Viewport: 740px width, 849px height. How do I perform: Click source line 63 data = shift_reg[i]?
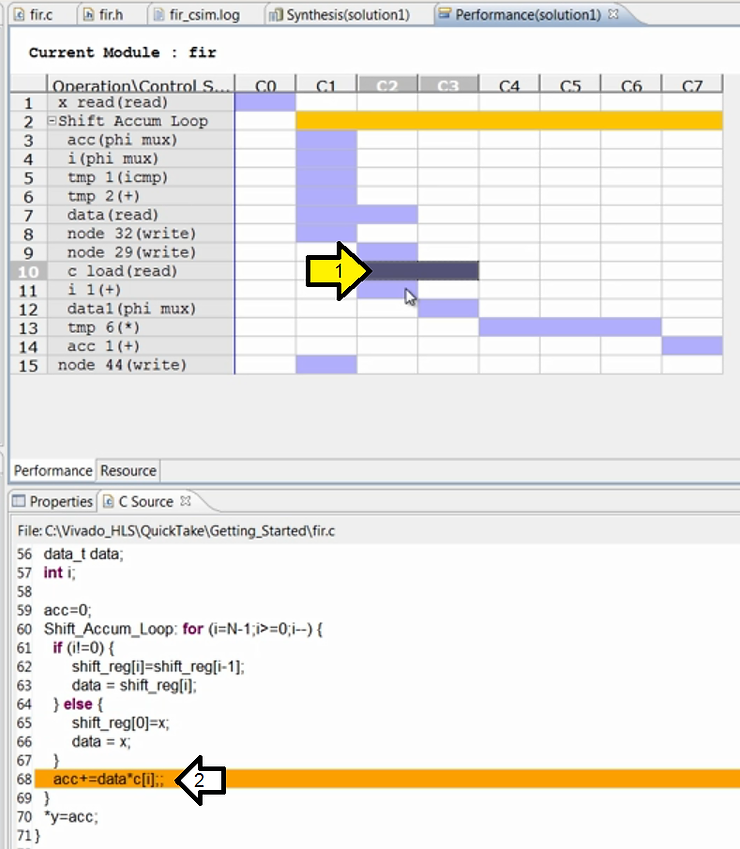[134, 685]
